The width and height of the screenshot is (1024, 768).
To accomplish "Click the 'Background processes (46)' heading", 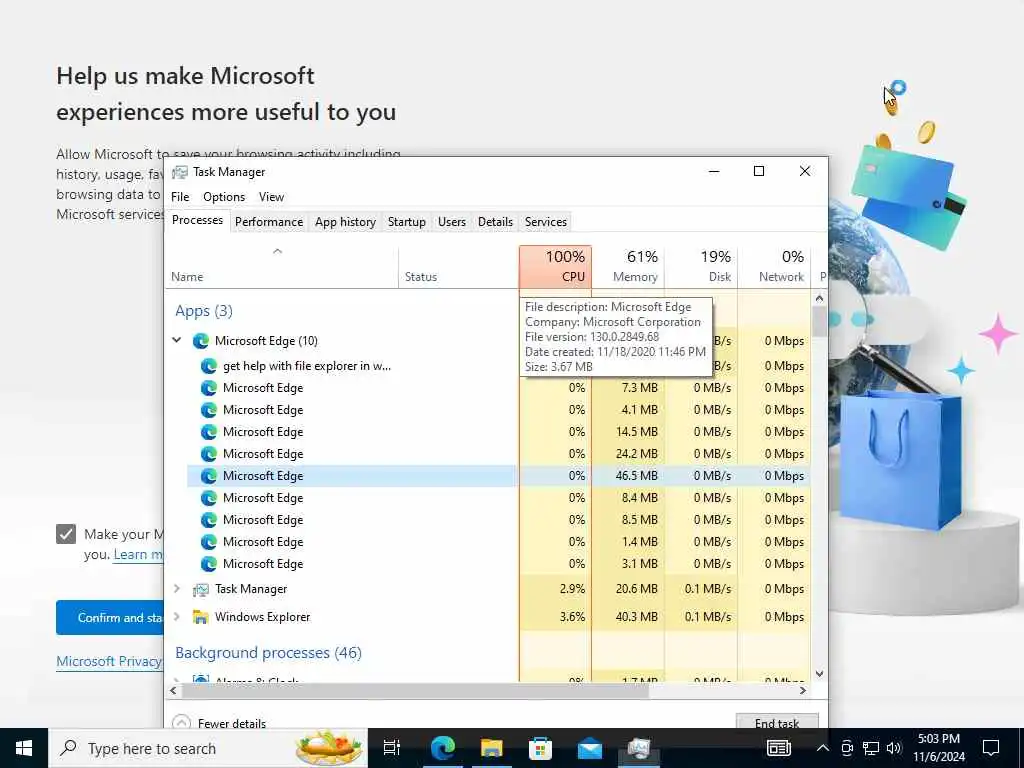I will click(268, 653).
